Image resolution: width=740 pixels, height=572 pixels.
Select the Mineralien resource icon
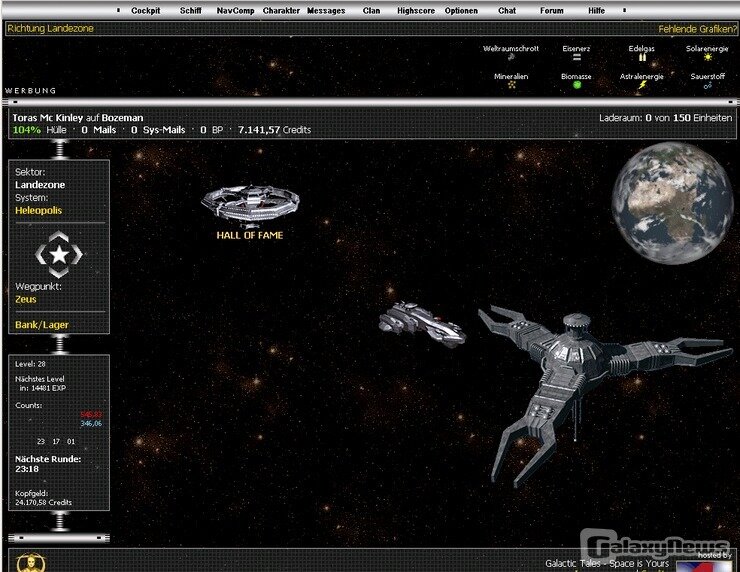coord(511,85)
